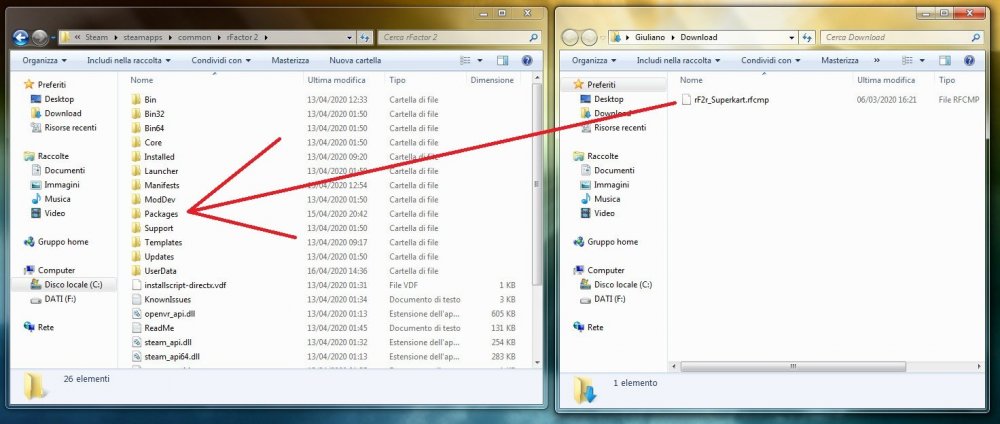Click search magnifier in rFactor 2 window
Screen dimensions: 1000x424
[534, 38]
